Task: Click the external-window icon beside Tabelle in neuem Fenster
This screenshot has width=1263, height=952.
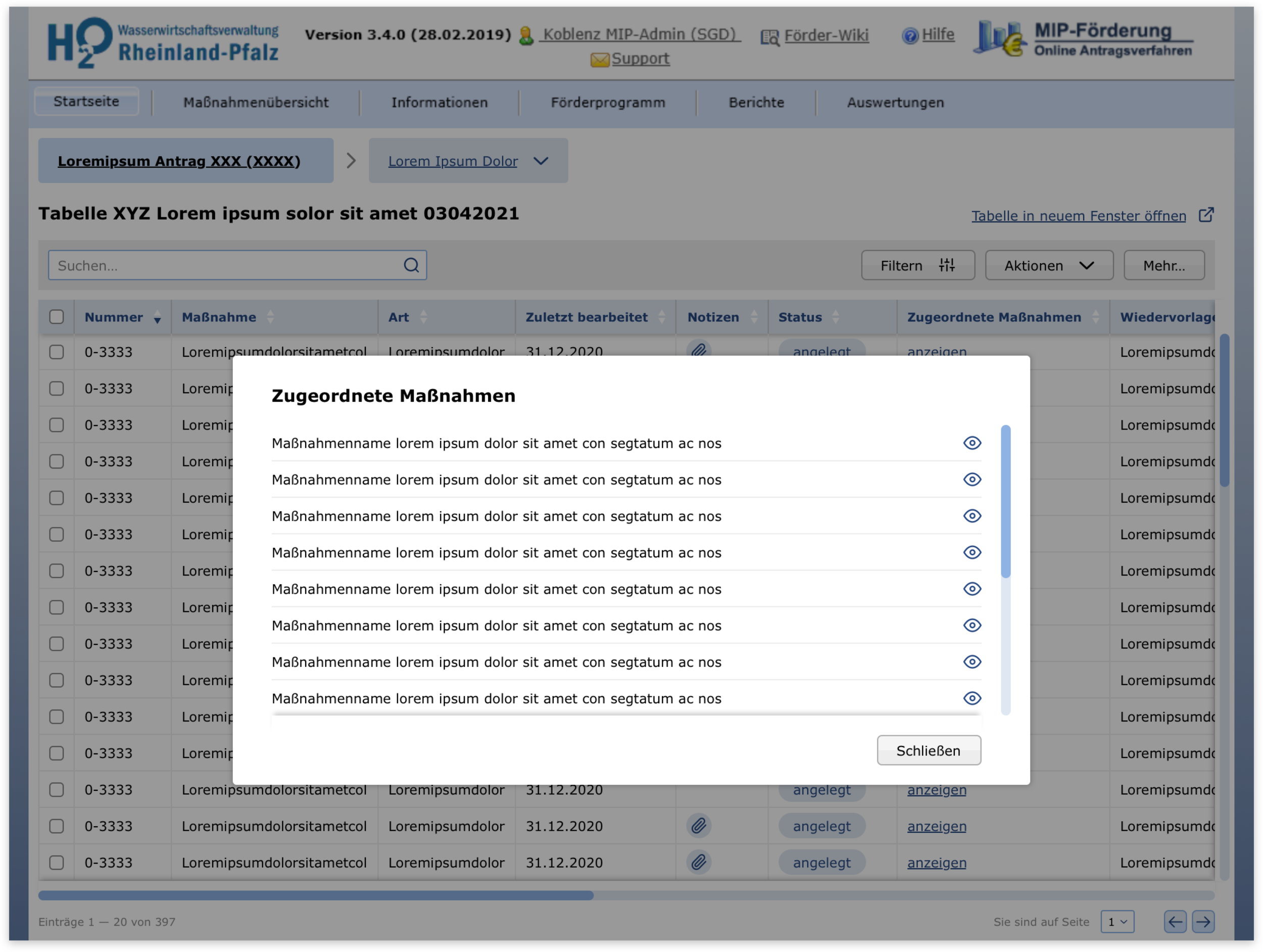Action: (1206, 215)
